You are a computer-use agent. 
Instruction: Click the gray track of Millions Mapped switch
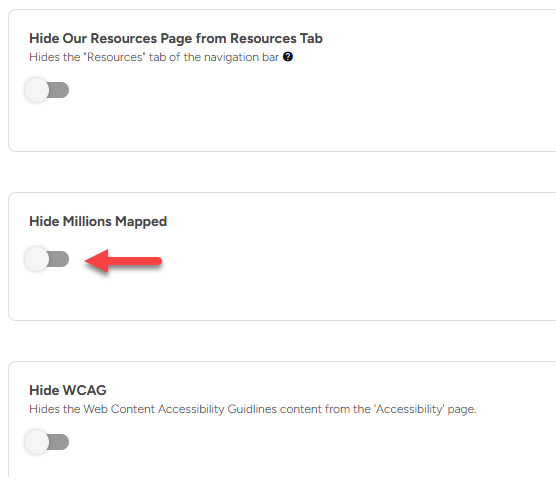[x=58, y=259]
